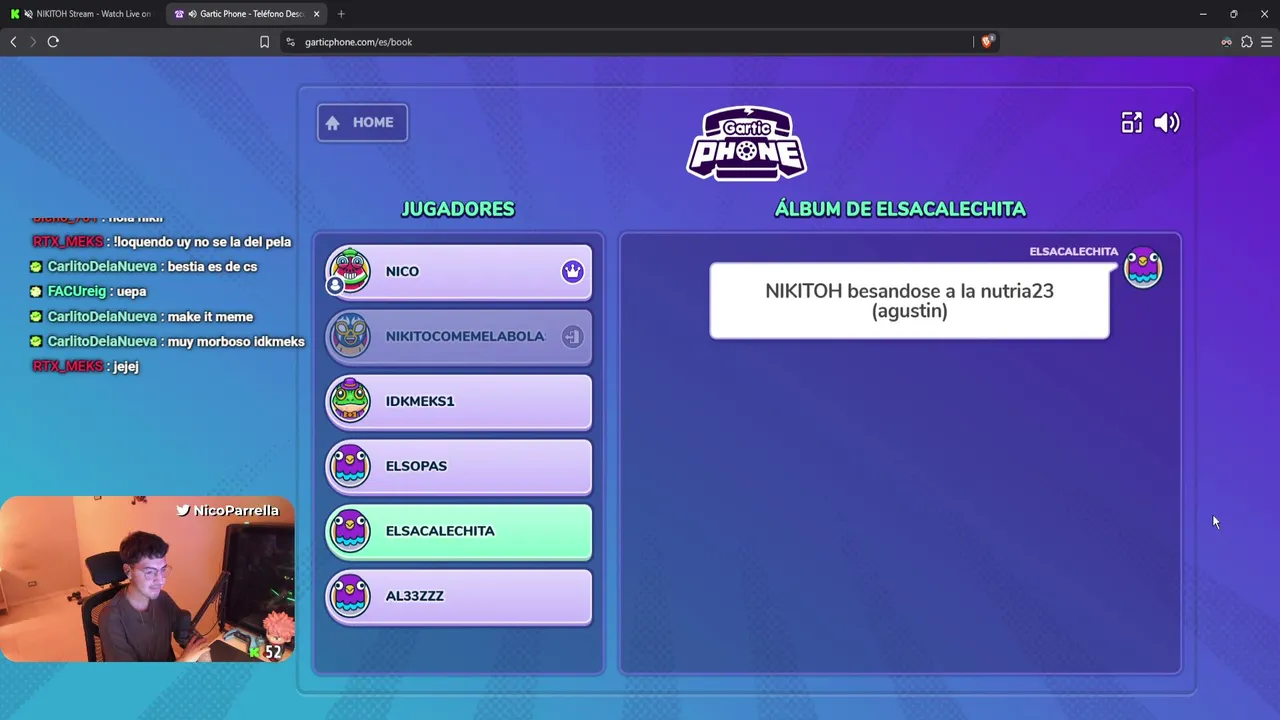The width and height of the screenshot is (1280, 720).
Task: Select player ELSOPAS
Action: [x=459, y=467]
